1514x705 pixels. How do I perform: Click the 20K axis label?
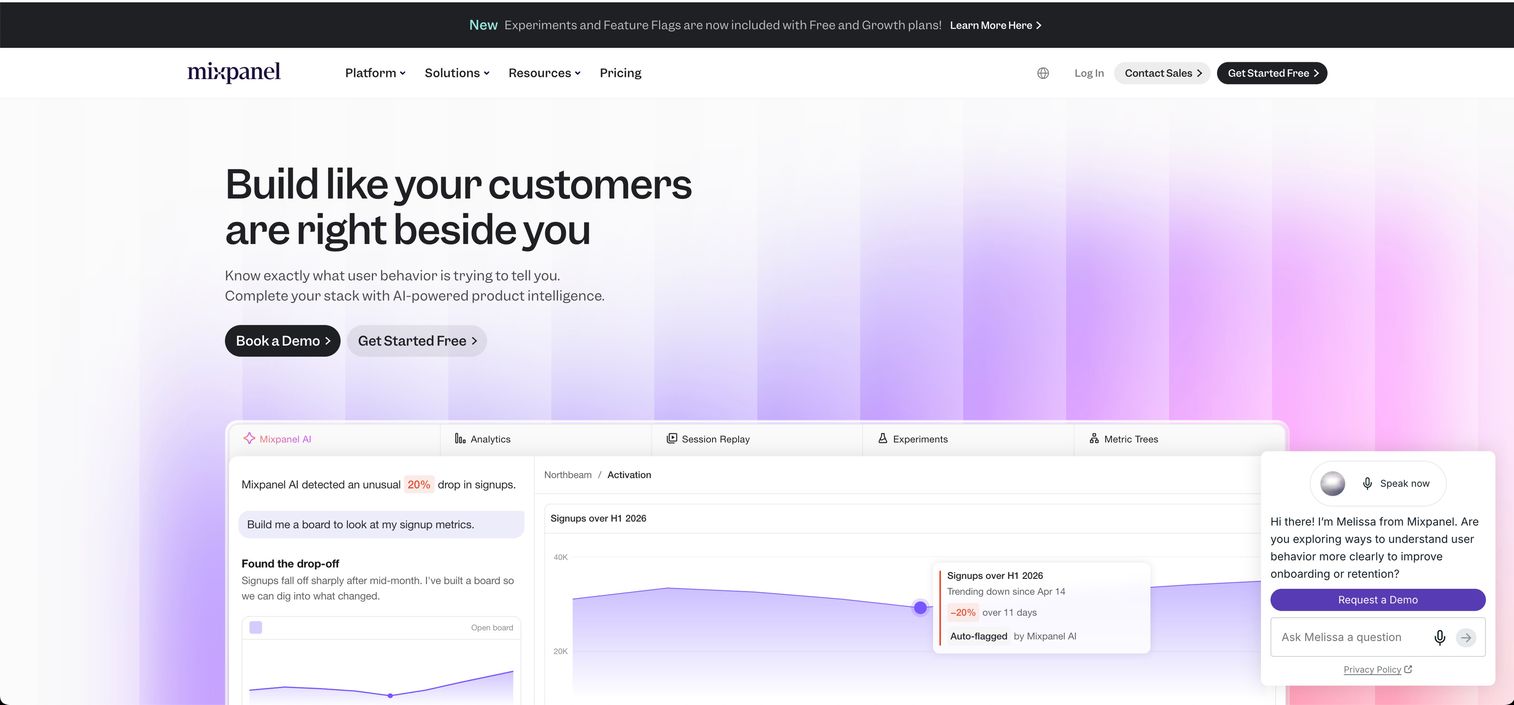(x=560, y=651)
